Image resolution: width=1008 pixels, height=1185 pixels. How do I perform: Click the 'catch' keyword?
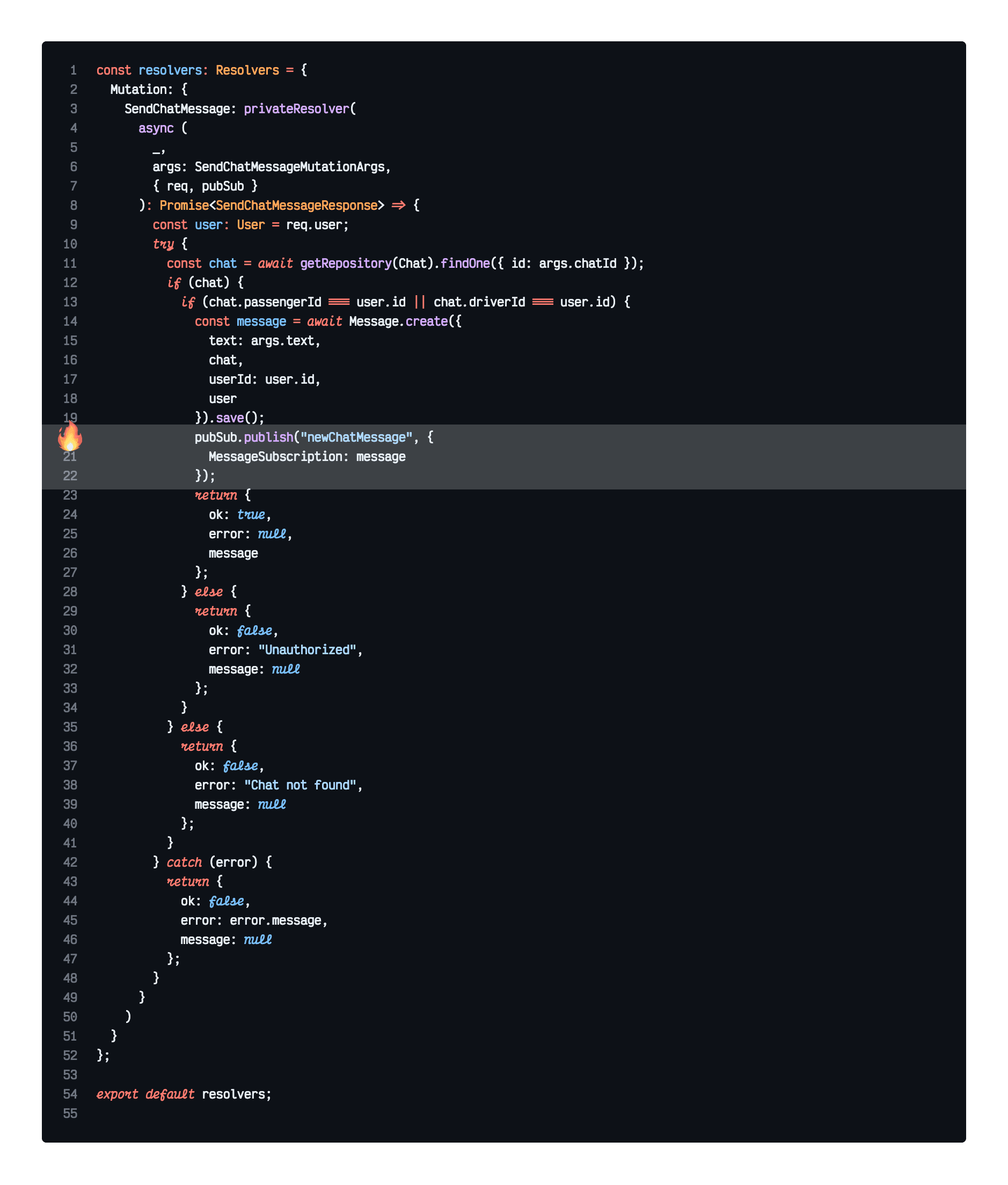[x=184, y=863]
